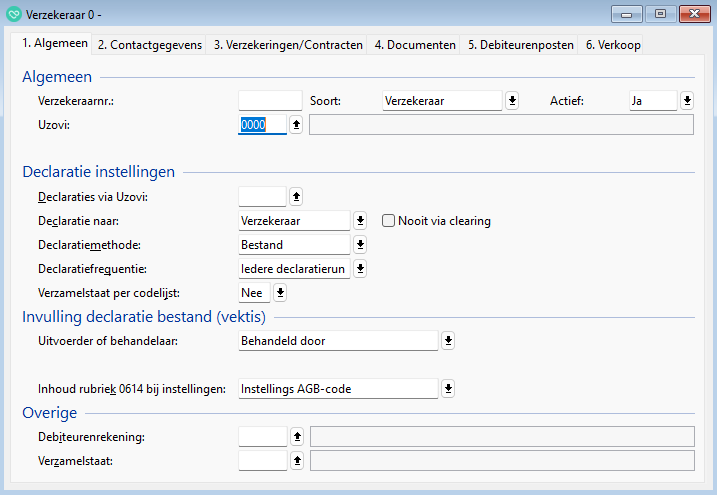The width and height of the screenshot is (717, 495).
Task: Open Declaraties via Uzovi lookup arrow
Action: 296,197
